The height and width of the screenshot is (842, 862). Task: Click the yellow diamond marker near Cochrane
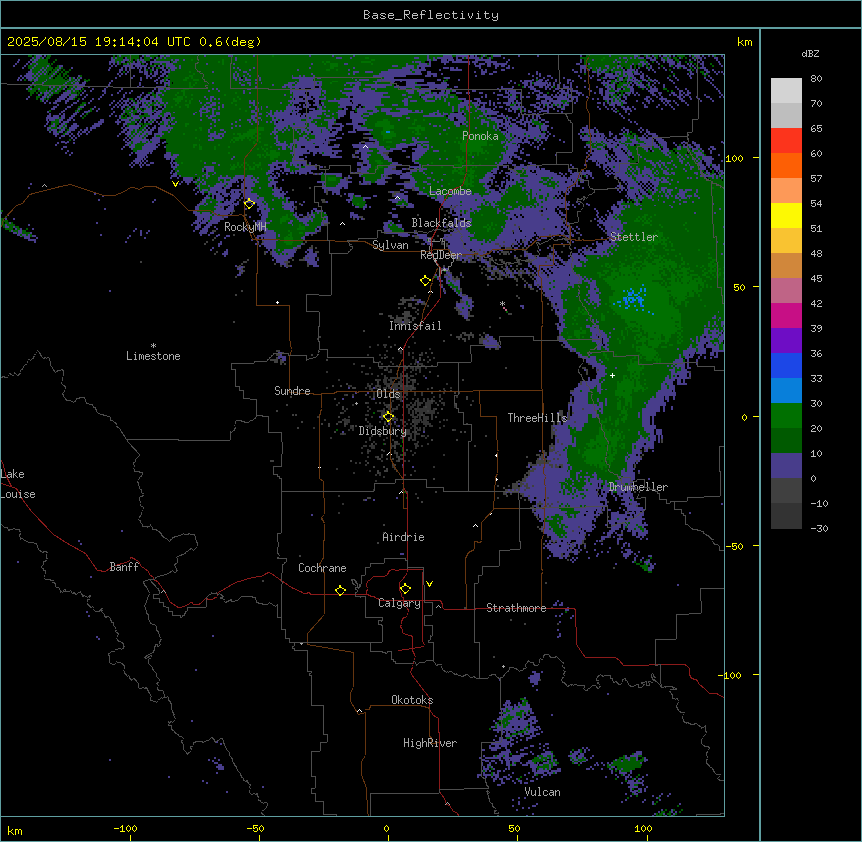pyautogui.click(x=340, y=590)
